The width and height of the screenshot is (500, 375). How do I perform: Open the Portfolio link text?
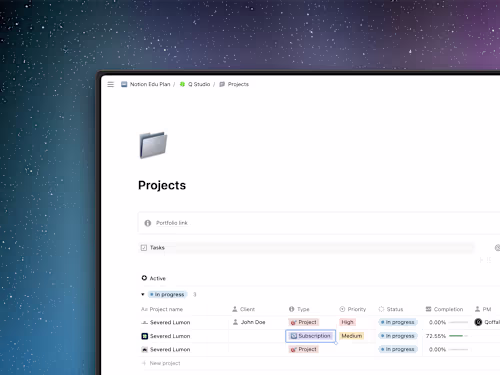(x=172, y=223)
